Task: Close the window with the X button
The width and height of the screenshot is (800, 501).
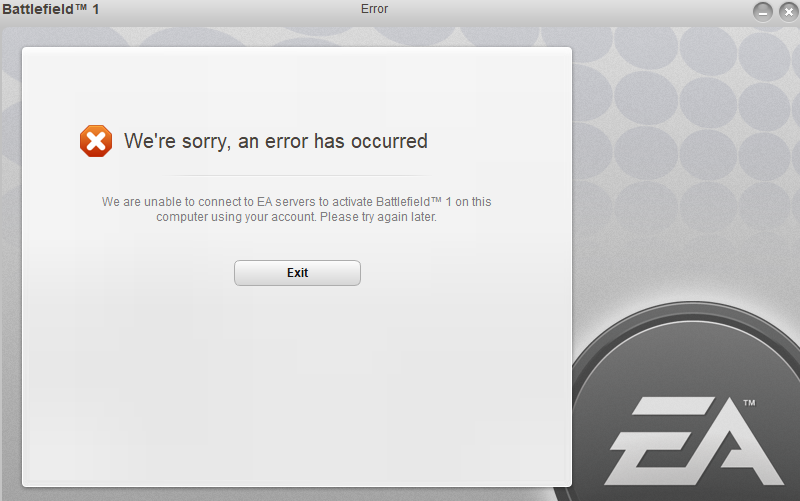Action: tap(789, 12)
